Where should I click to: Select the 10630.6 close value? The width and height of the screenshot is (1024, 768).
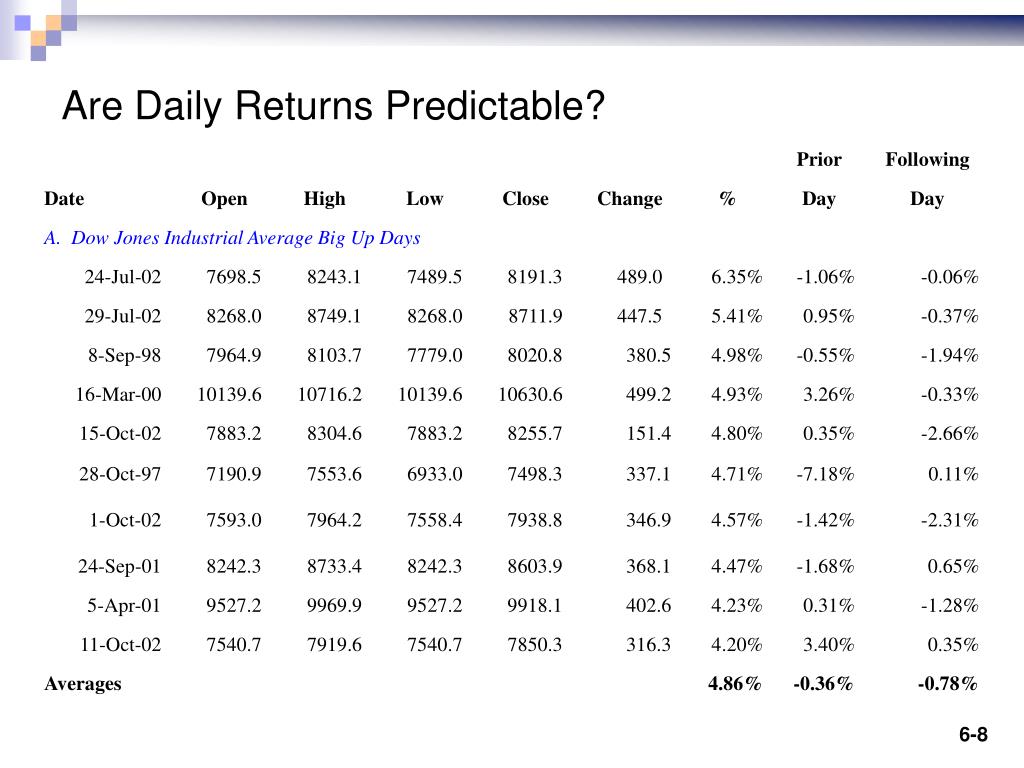pos(530,394)
